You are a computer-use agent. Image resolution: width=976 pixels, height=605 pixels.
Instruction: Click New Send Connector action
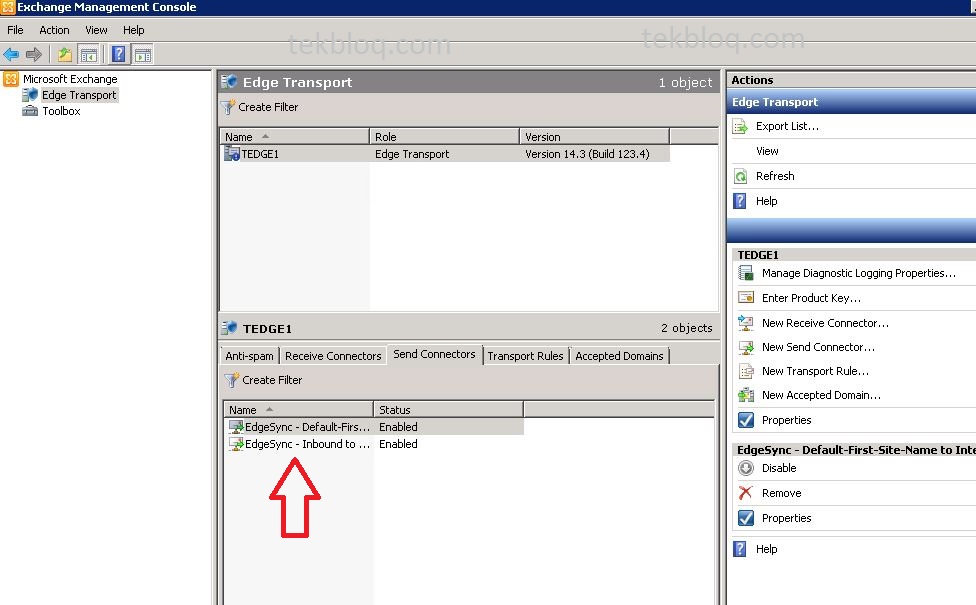coord(819,347)
